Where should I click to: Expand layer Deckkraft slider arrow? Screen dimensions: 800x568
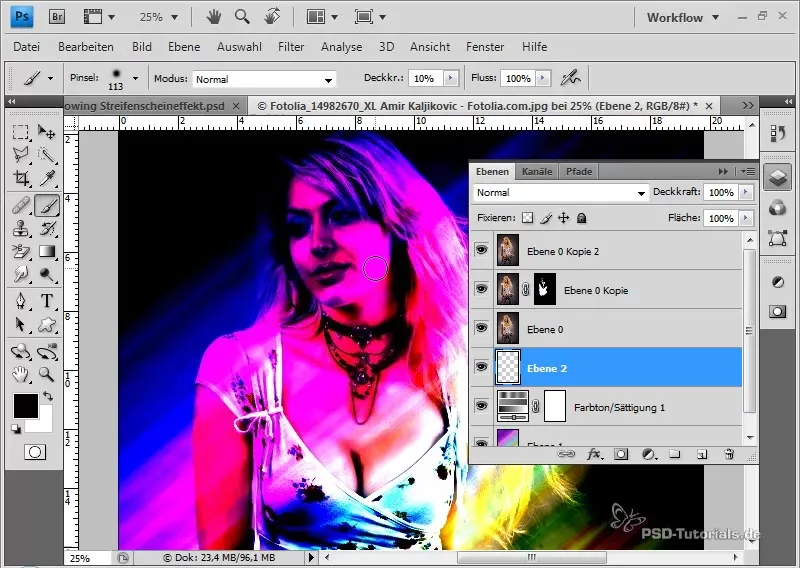(746, 192)
